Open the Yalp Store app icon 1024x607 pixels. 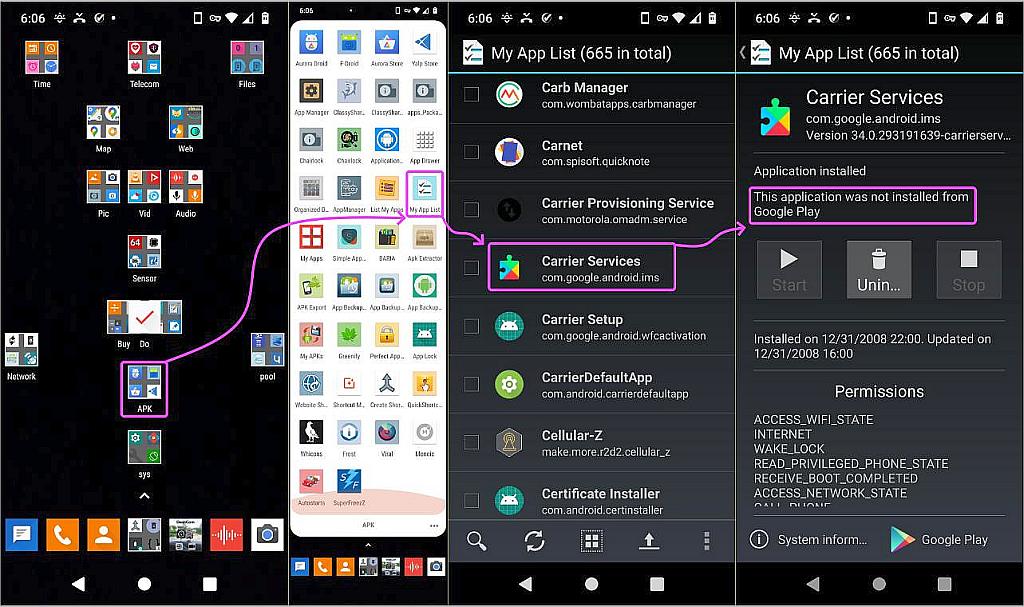tap(424, 43)
